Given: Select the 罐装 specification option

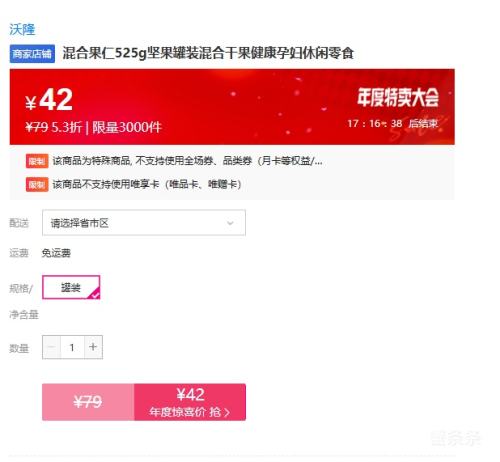Looking at the screenshot, I should tap(71, 287).
